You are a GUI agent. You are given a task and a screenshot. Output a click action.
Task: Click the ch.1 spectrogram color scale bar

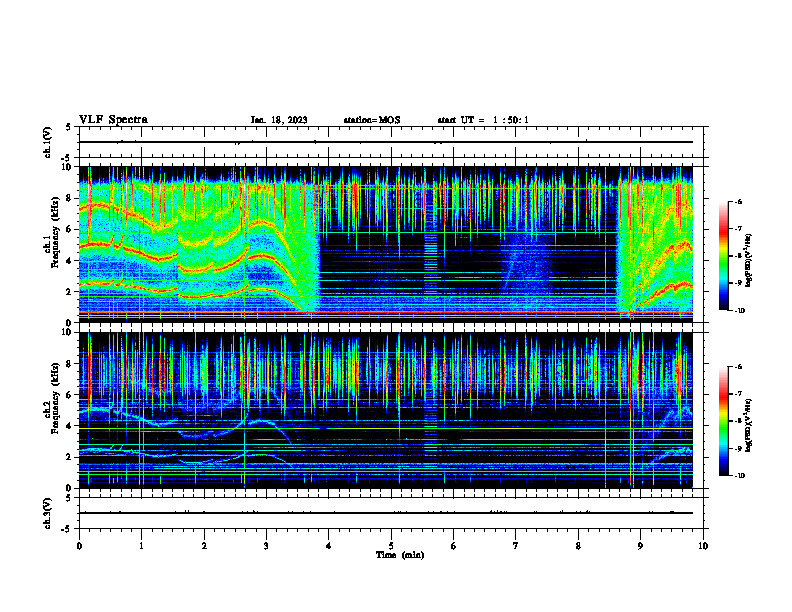[x=723, y=256]
